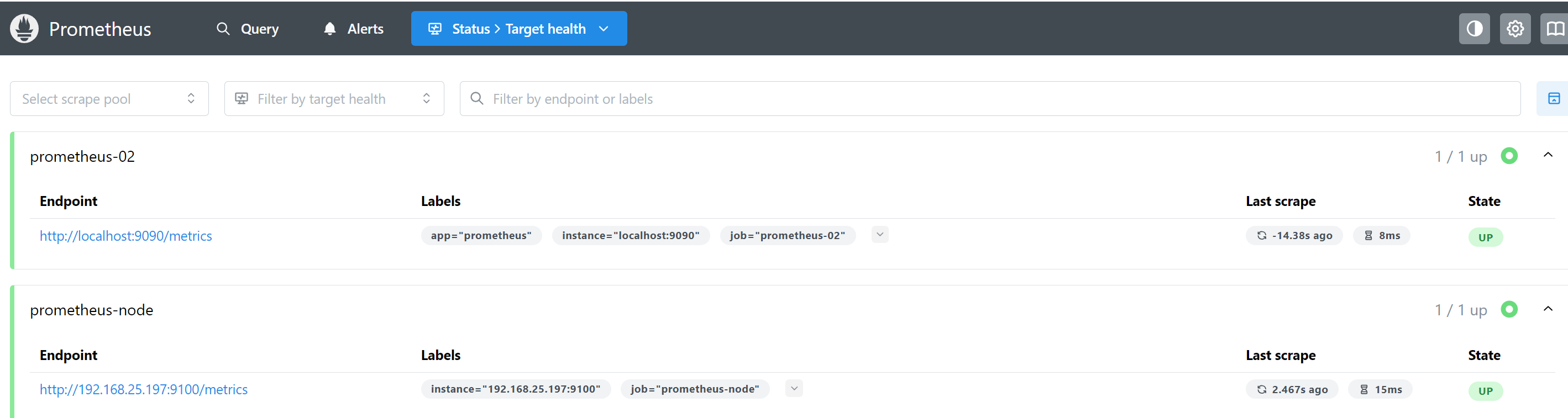
Task: Click the monitor icon in the Status button
Action: (434, 29)
